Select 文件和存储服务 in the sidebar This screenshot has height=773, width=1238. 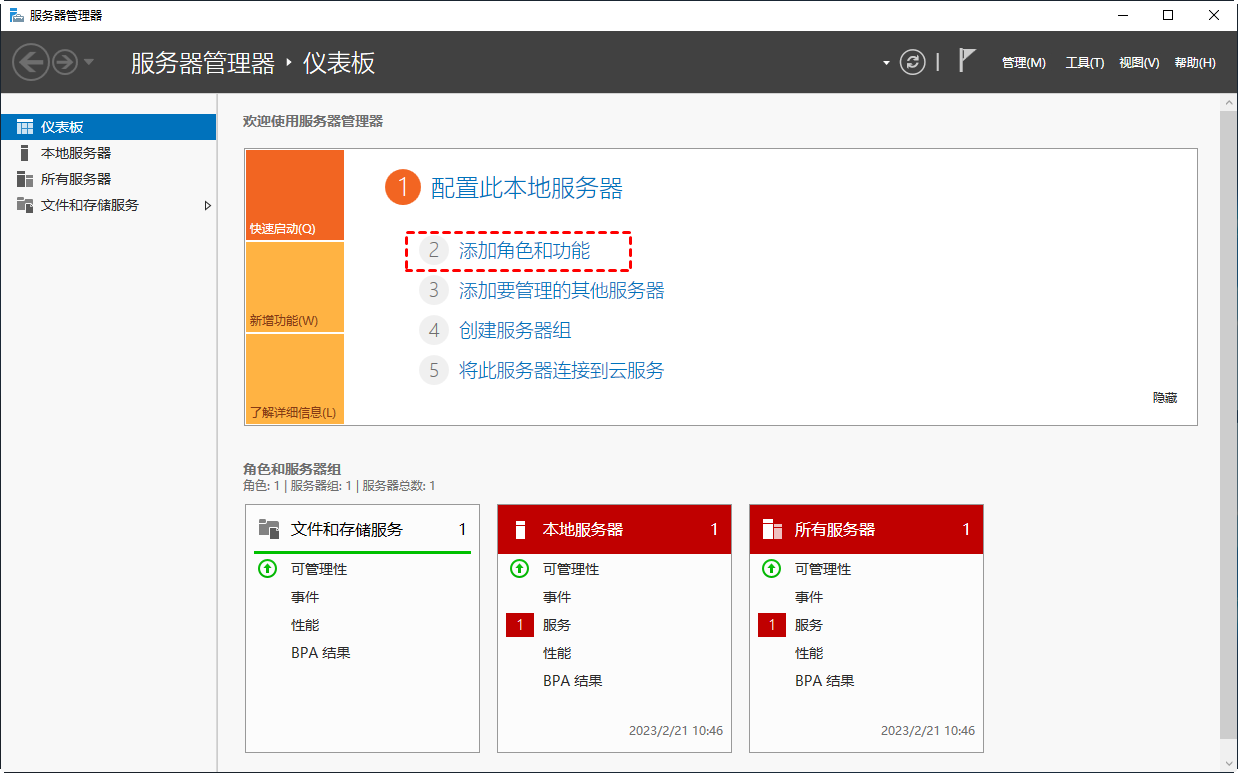(x=108, y=205)
